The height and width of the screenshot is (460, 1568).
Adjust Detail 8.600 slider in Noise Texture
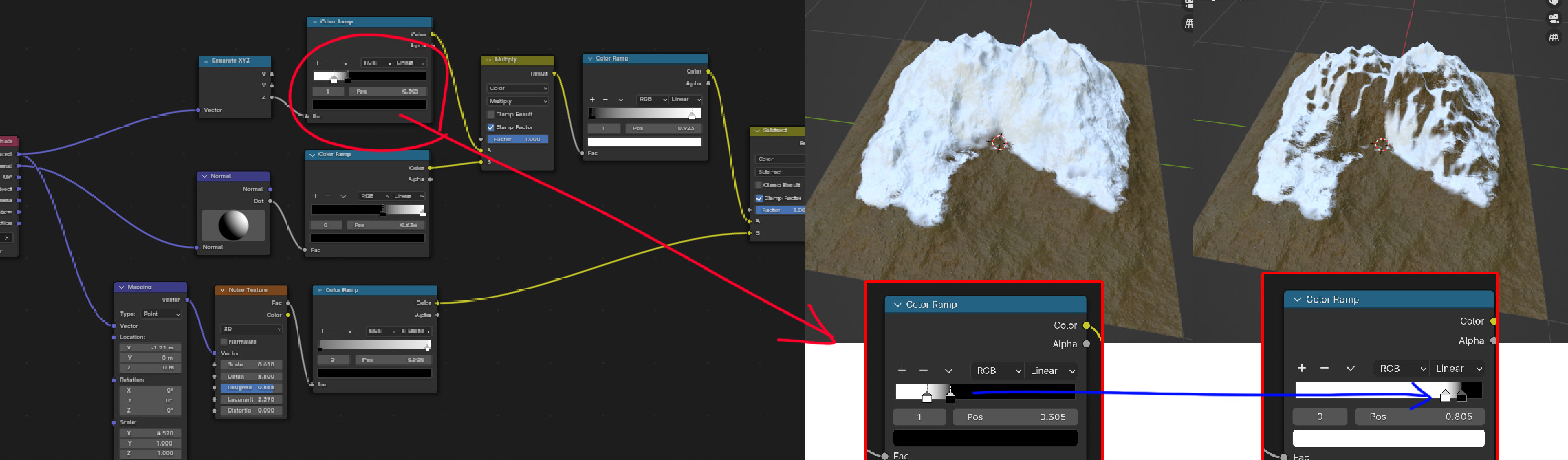tap(251, 377)
